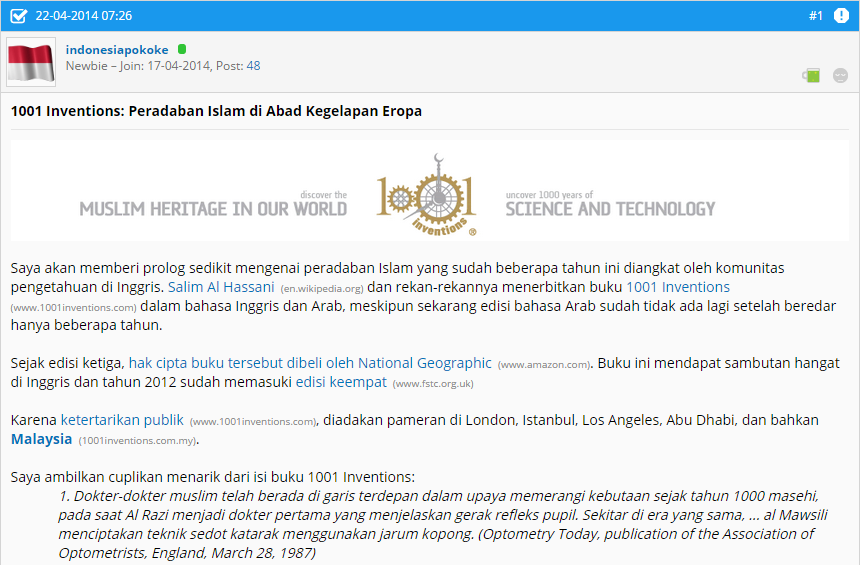Click the en.wikipedia.org source label

[x=322, y=289]
